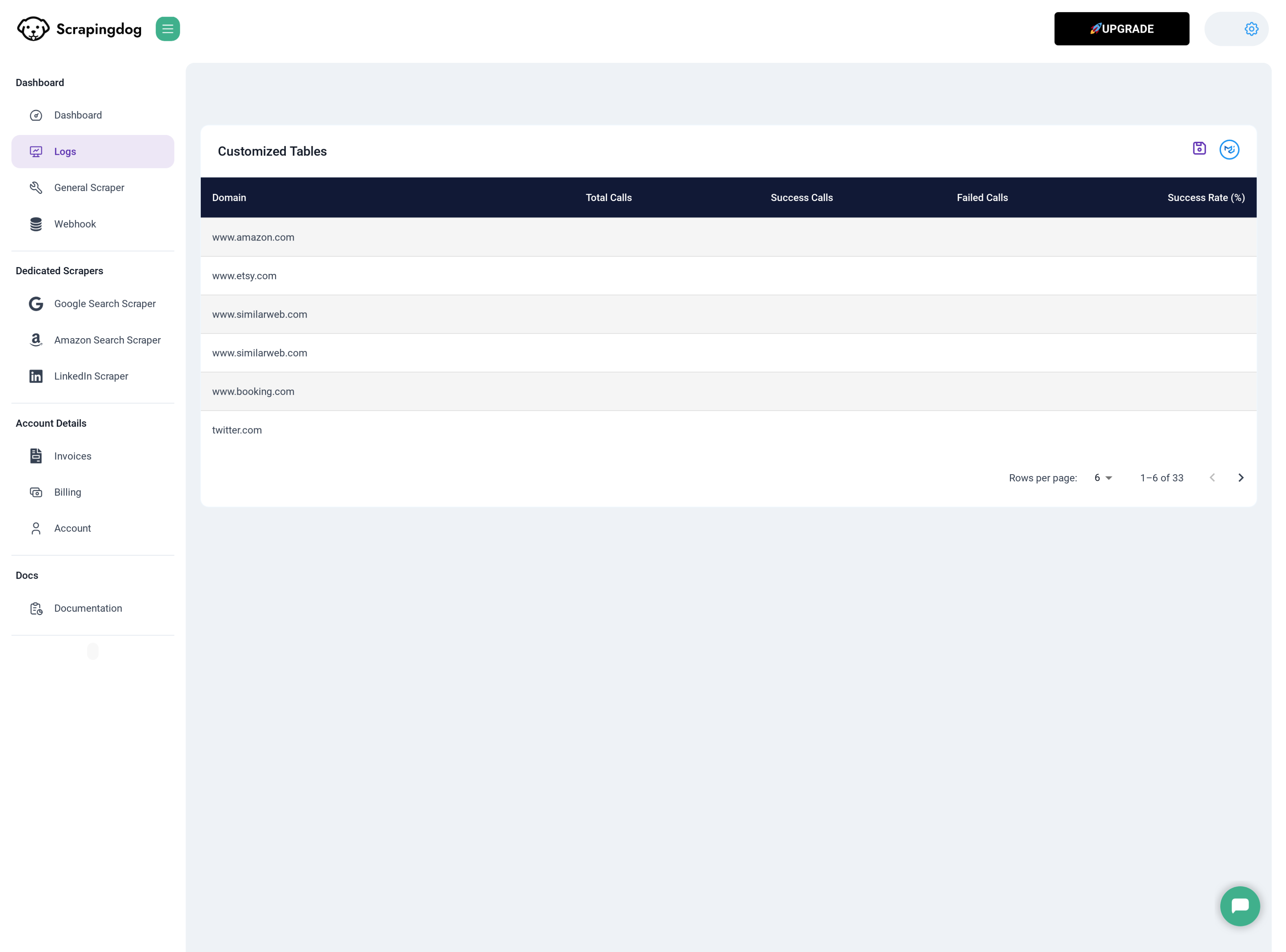The image size is (1286, 952).
Task: Click the Amazon logo icon
Action: click(36, 340)
